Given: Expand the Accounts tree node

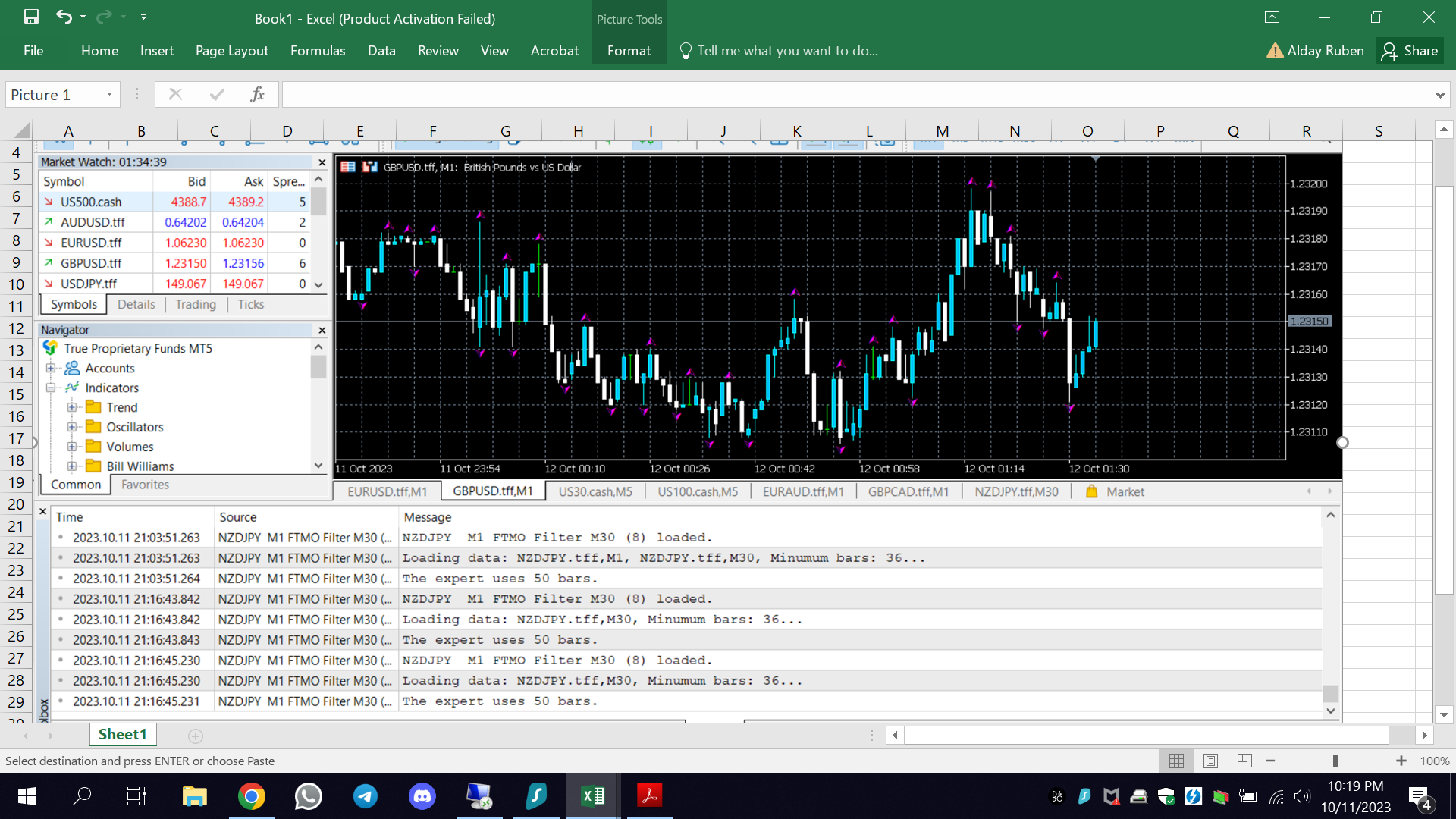Looking at the screenshot, I should click(x=51, y=368).
